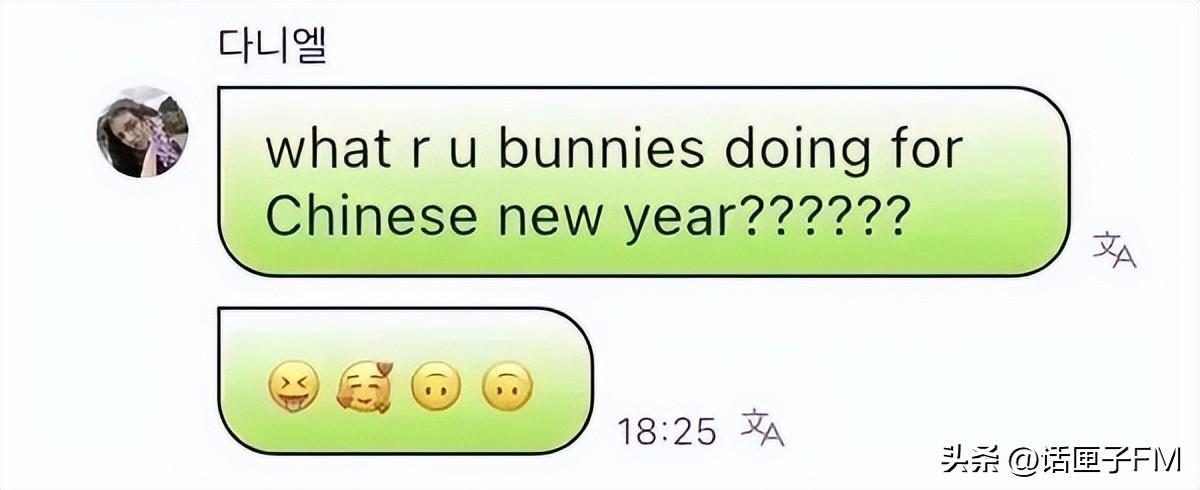The width and height of the screenshot is (1200, 490).
Task: Click the row of question marks
Action: (x=821, y=215)
